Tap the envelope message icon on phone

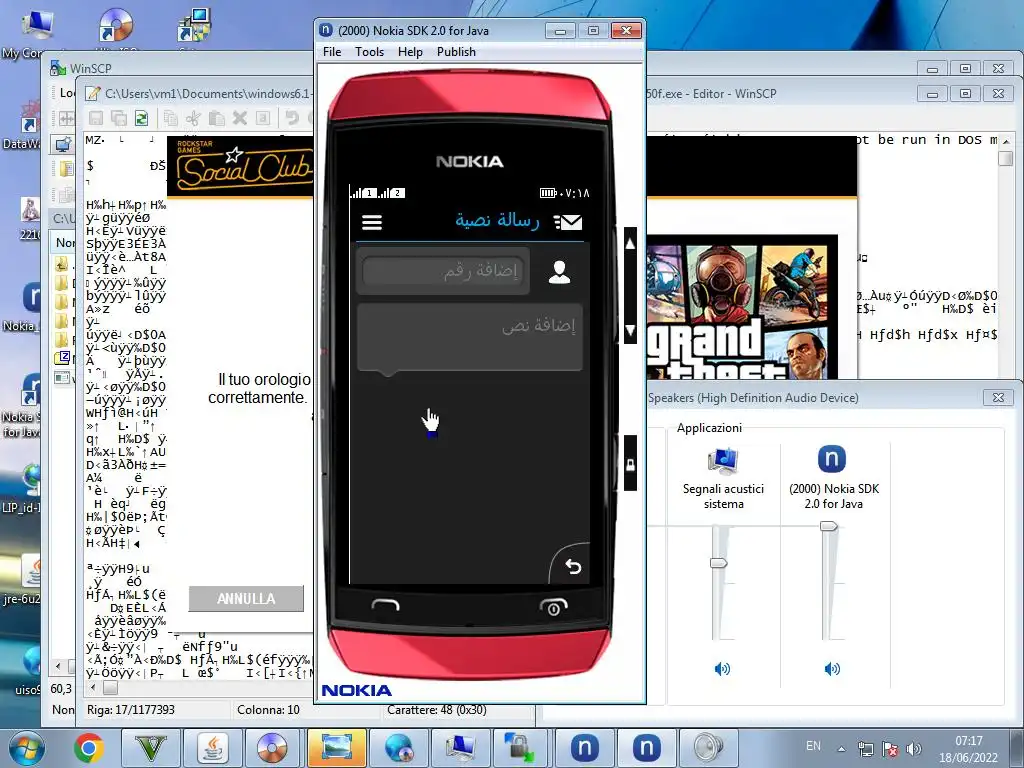point(568,223)
